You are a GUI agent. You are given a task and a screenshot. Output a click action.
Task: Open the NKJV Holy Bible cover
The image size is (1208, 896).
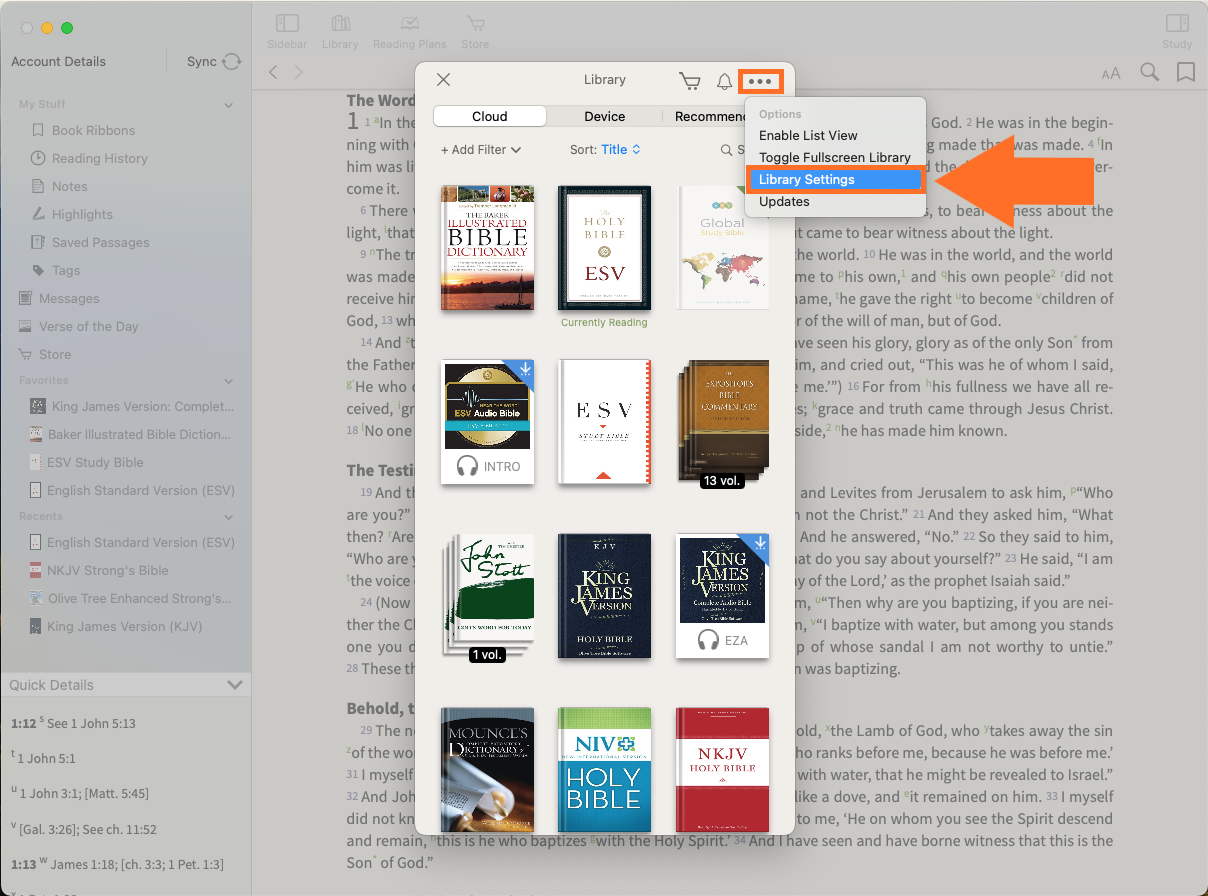723,770
